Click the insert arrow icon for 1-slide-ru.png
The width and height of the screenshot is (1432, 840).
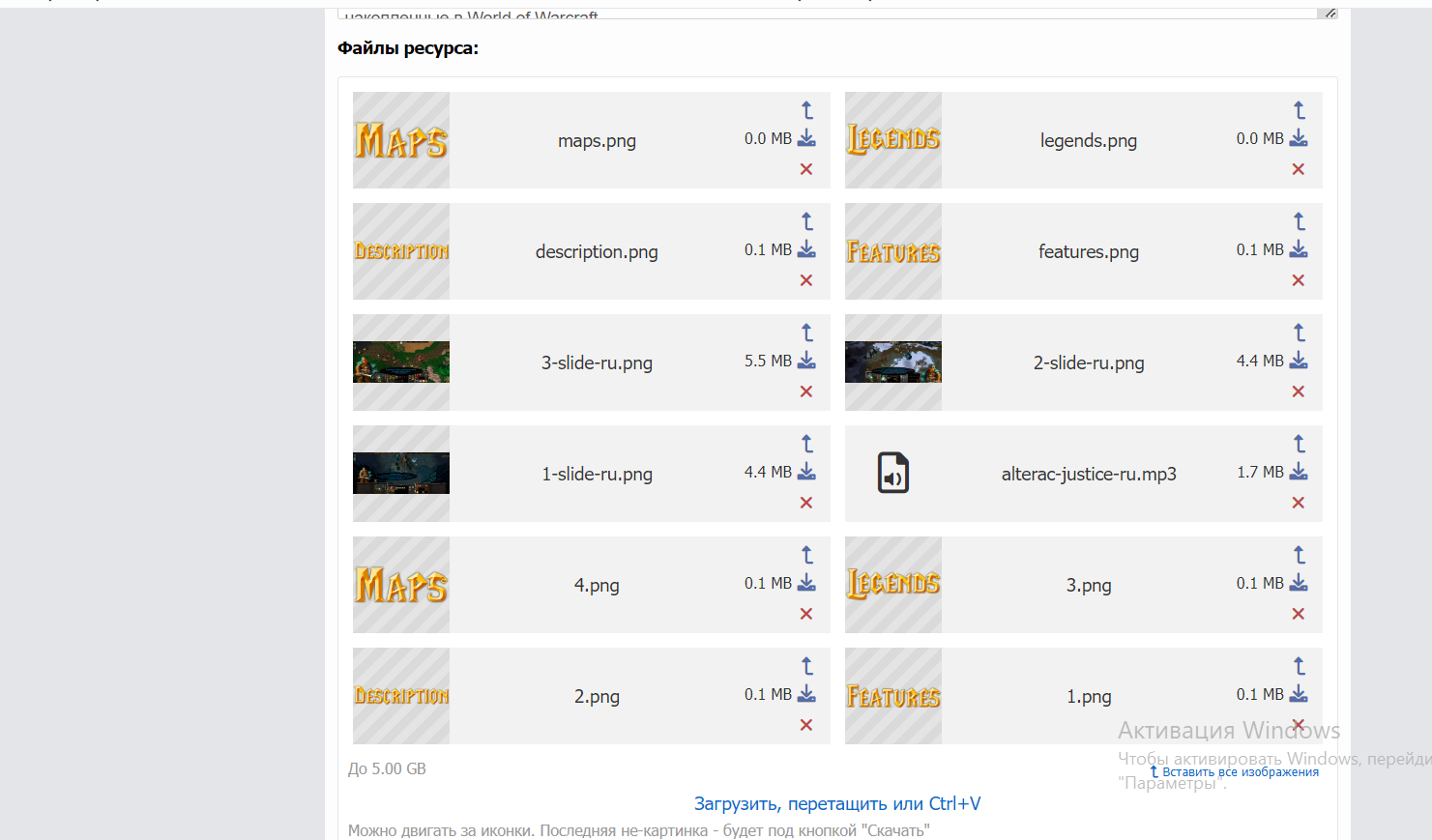tap(807, 445)
